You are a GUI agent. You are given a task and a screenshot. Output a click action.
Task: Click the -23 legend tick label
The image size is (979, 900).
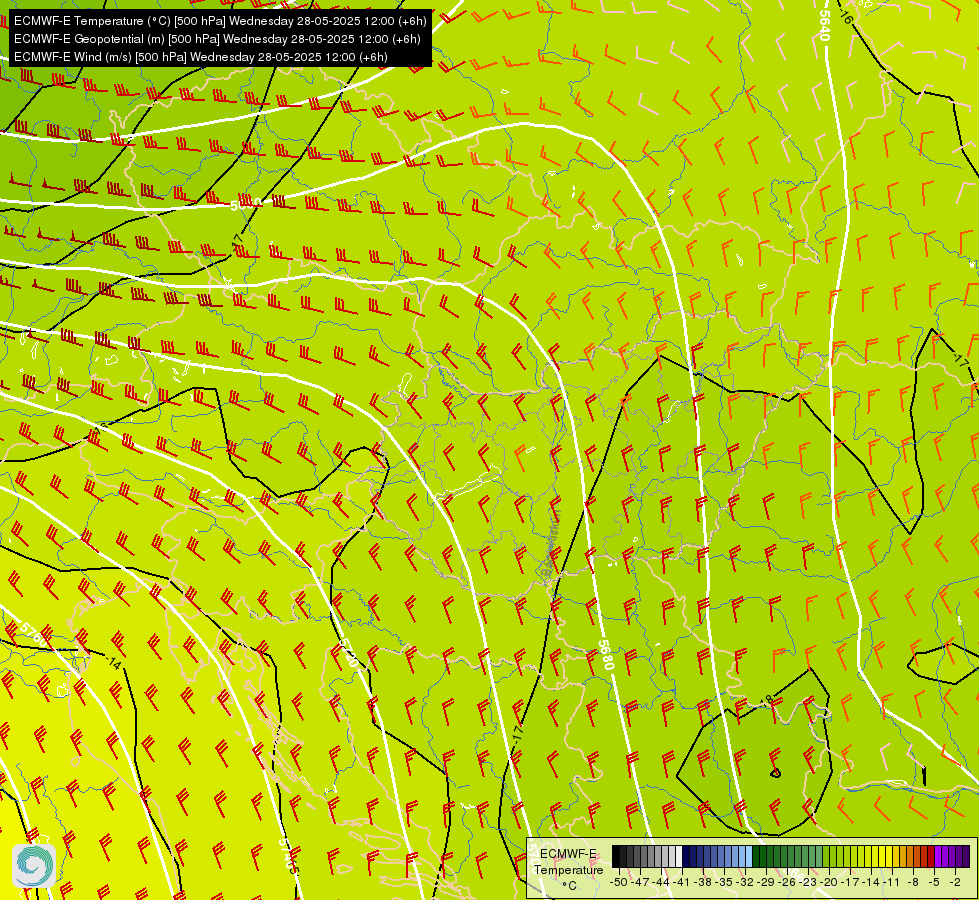coord(808,882)
